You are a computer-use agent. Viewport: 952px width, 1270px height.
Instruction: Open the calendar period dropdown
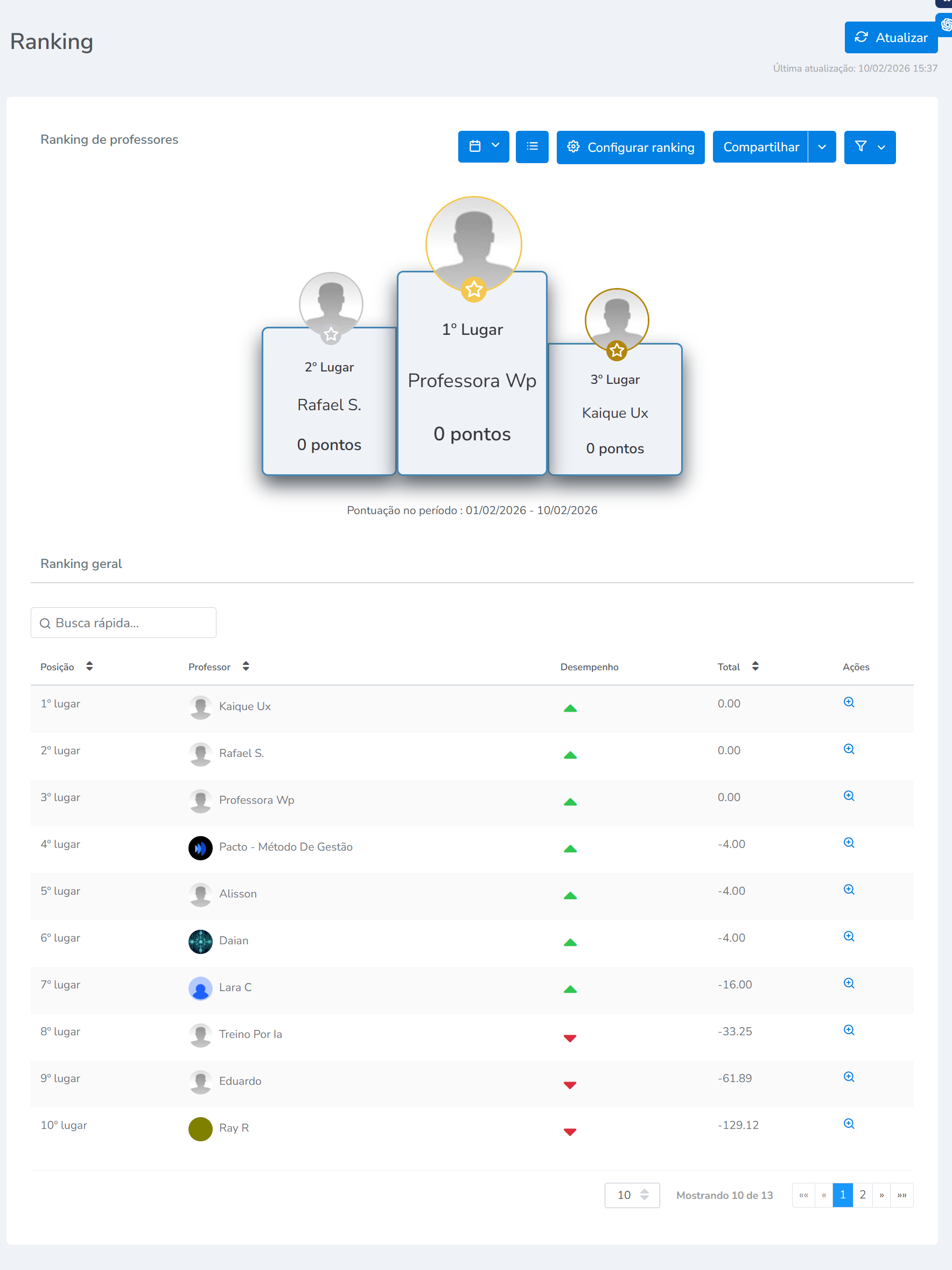[x=483, y=147]
